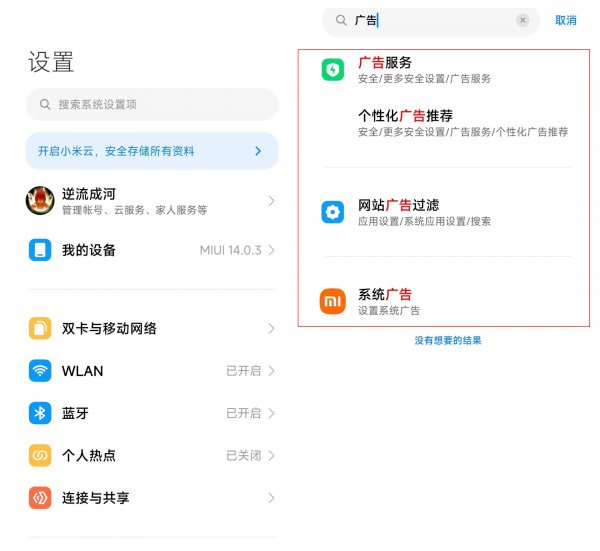Focus the 广告 search input field
Screen dimensions: 600x551
431,20
